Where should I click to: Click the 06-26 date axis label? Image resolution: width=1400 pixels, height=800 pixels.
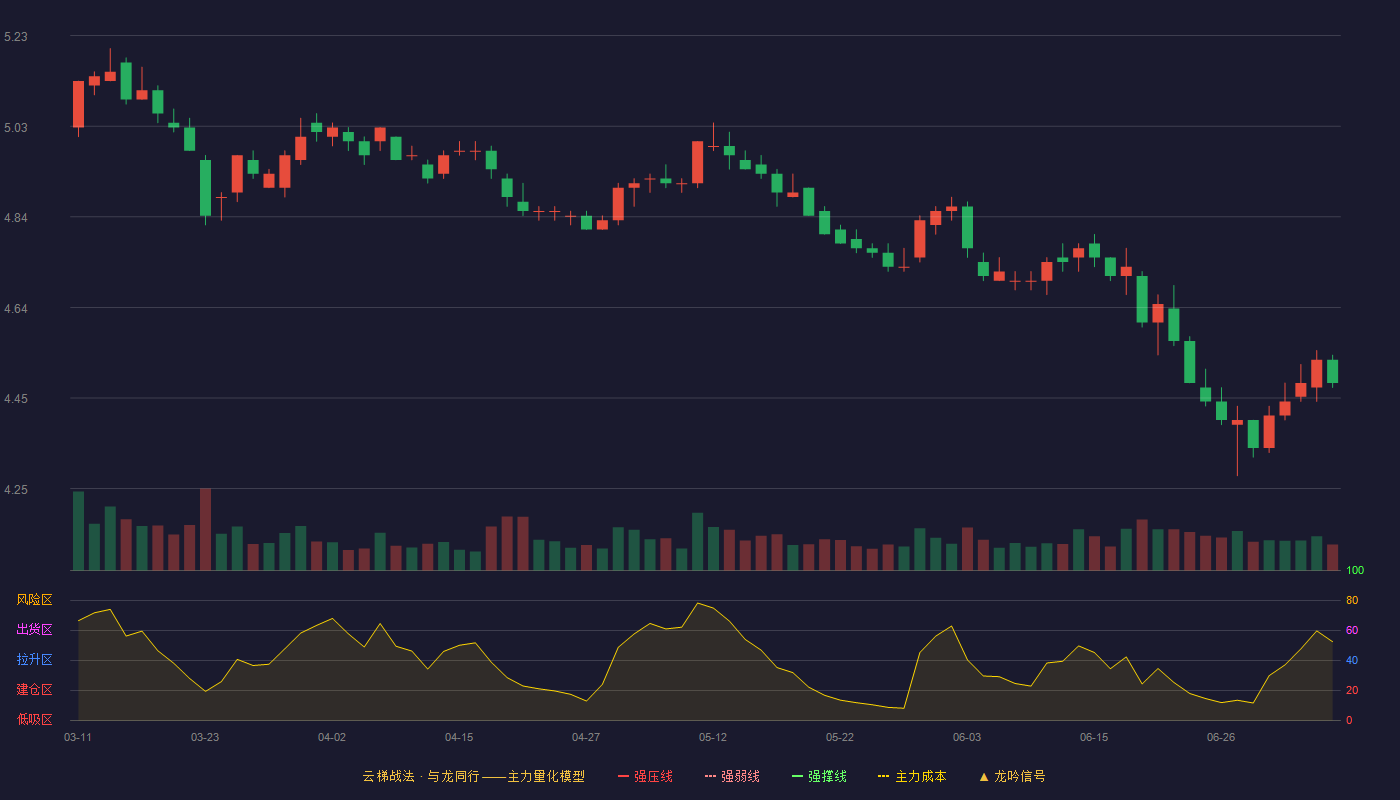pyautogui.click(x=1221, y=737)
